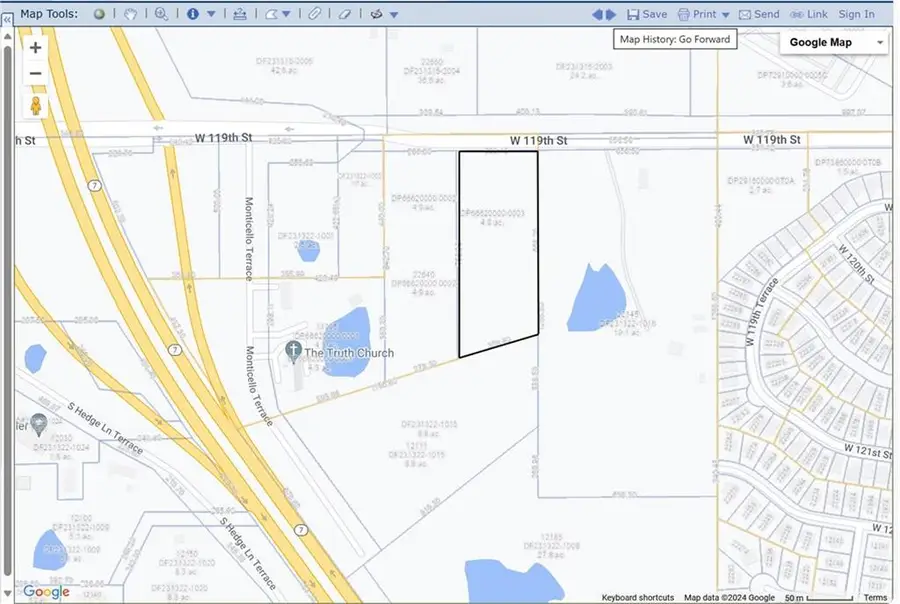Click the globe overview icon in Map Tools
Image resolution: width=900 pixels, height=604 pixels.
[x=100, y=14]
